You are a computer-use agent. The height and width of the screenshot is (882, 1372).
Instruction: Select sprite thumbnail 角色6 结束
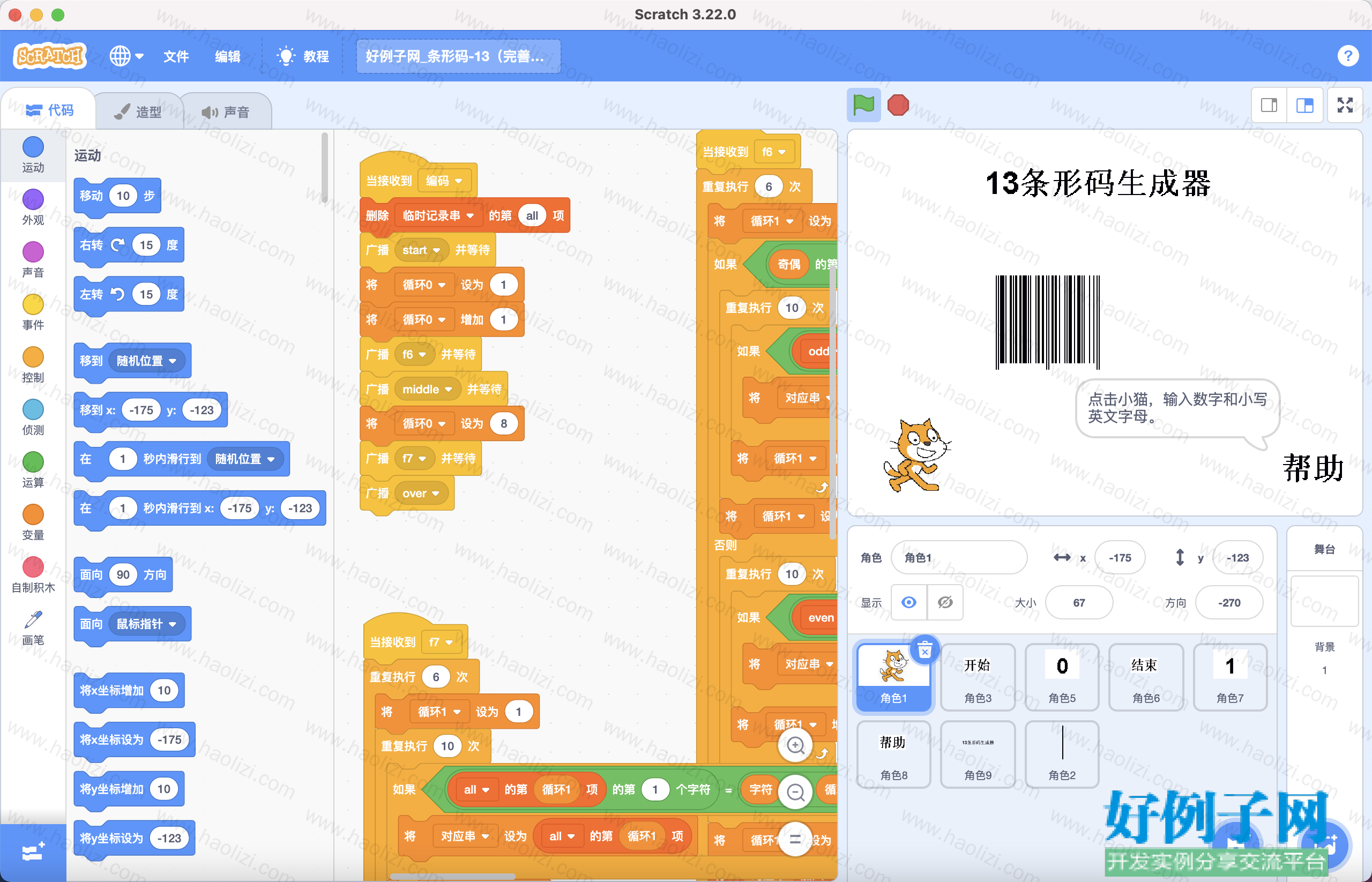(1146, 677)
